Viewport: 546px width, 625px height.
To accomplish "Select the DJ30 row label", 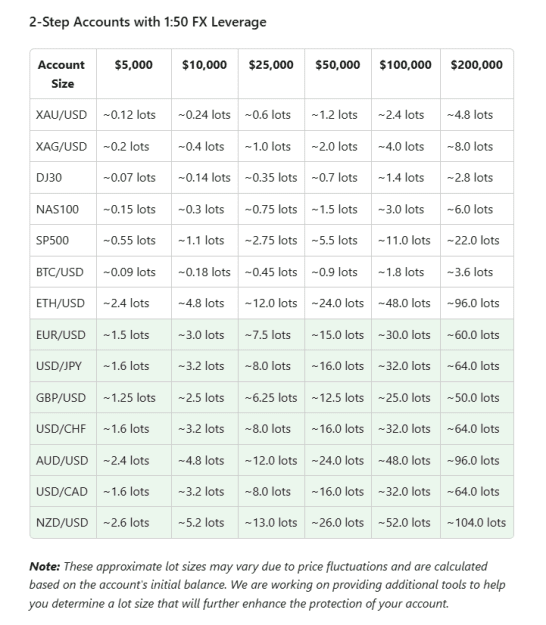I will 49,178.
